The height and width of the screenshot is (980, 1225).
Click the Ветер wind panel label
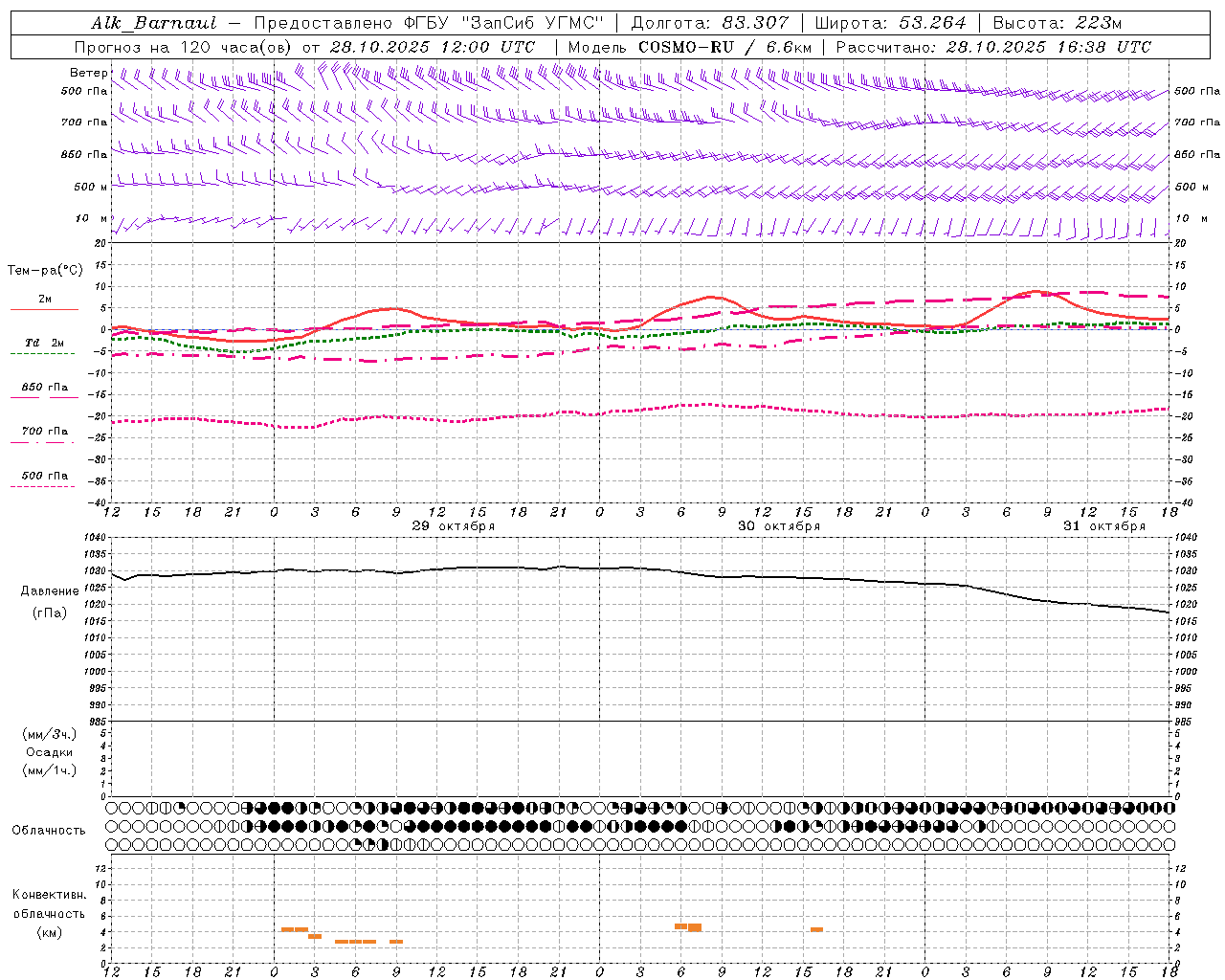click(89, 73)
